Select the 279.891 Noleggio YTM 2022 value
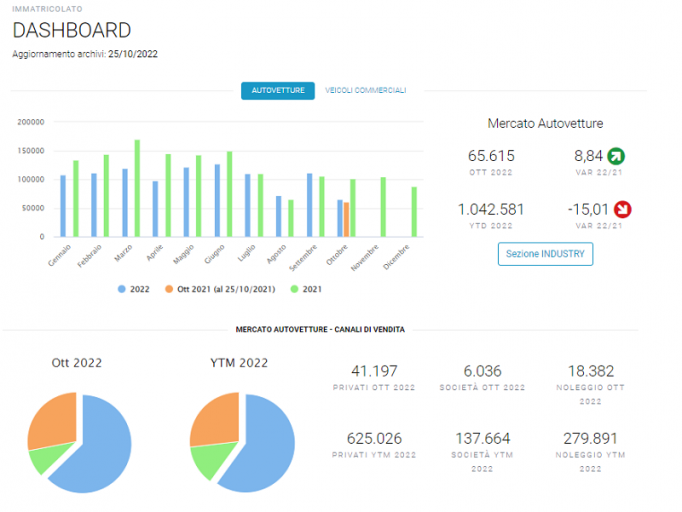 coord(590,438)
